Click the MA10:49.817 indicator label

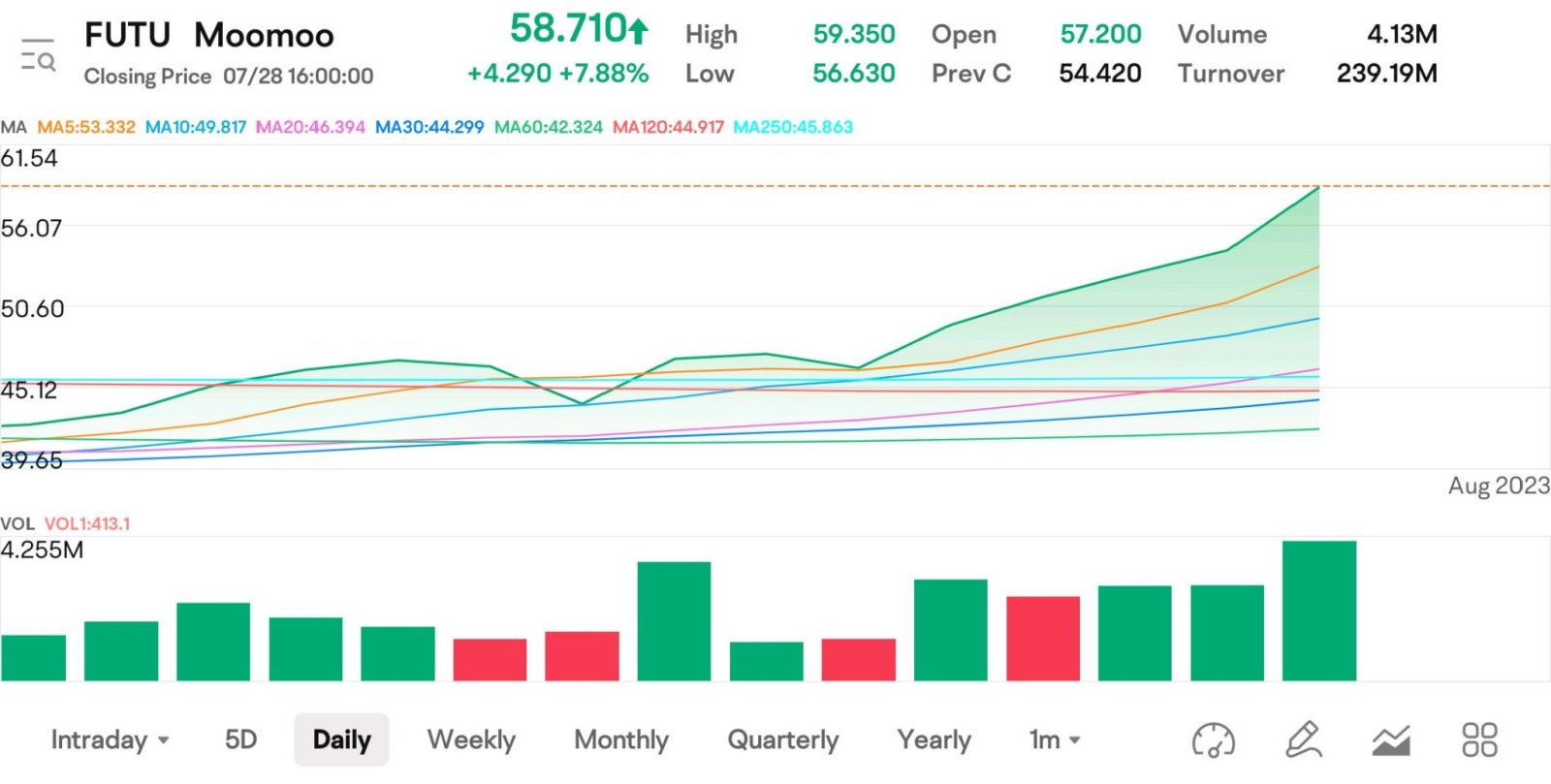point(196,127)
